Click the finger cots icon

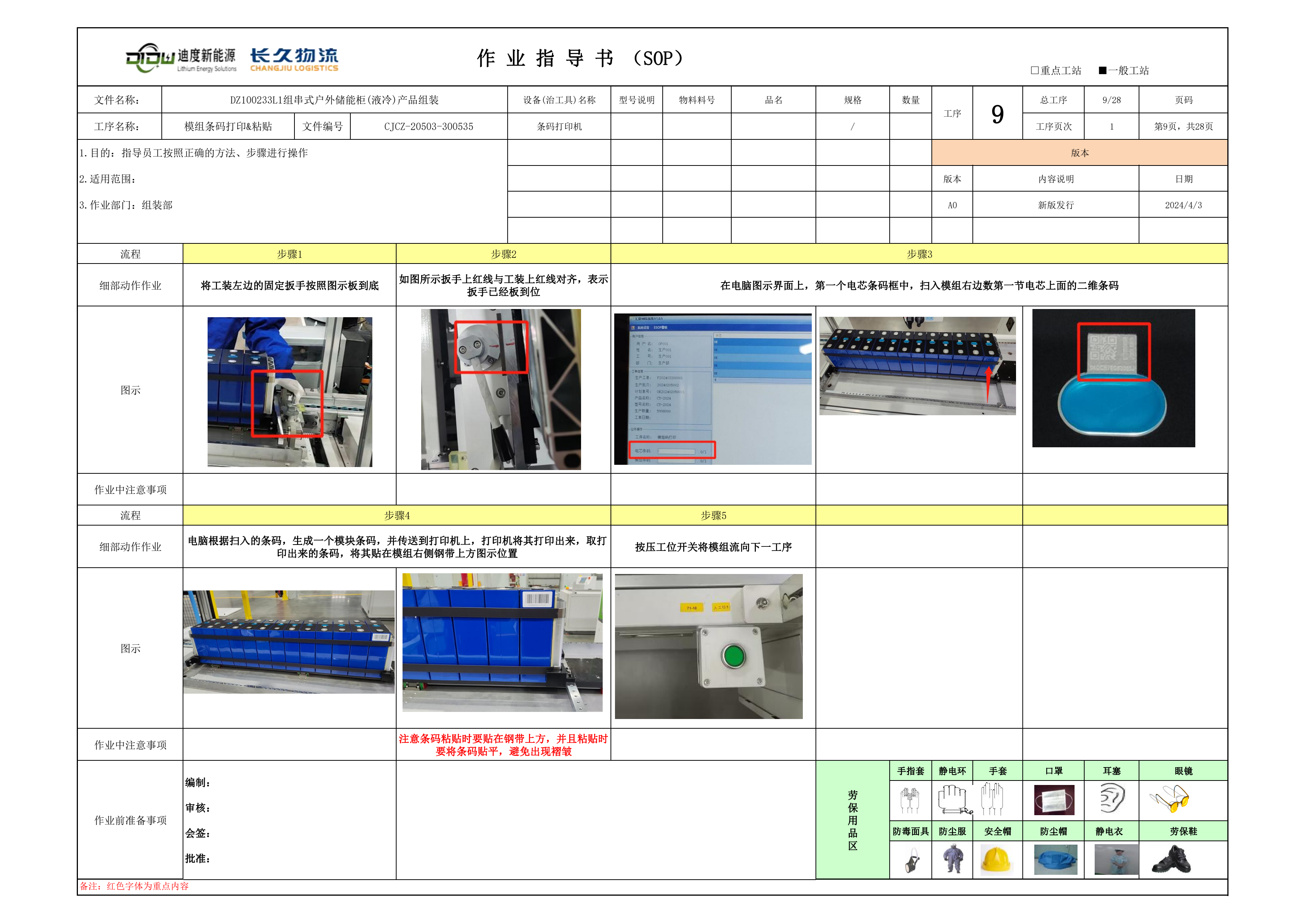pyautogui.click(x=909, y=800)
